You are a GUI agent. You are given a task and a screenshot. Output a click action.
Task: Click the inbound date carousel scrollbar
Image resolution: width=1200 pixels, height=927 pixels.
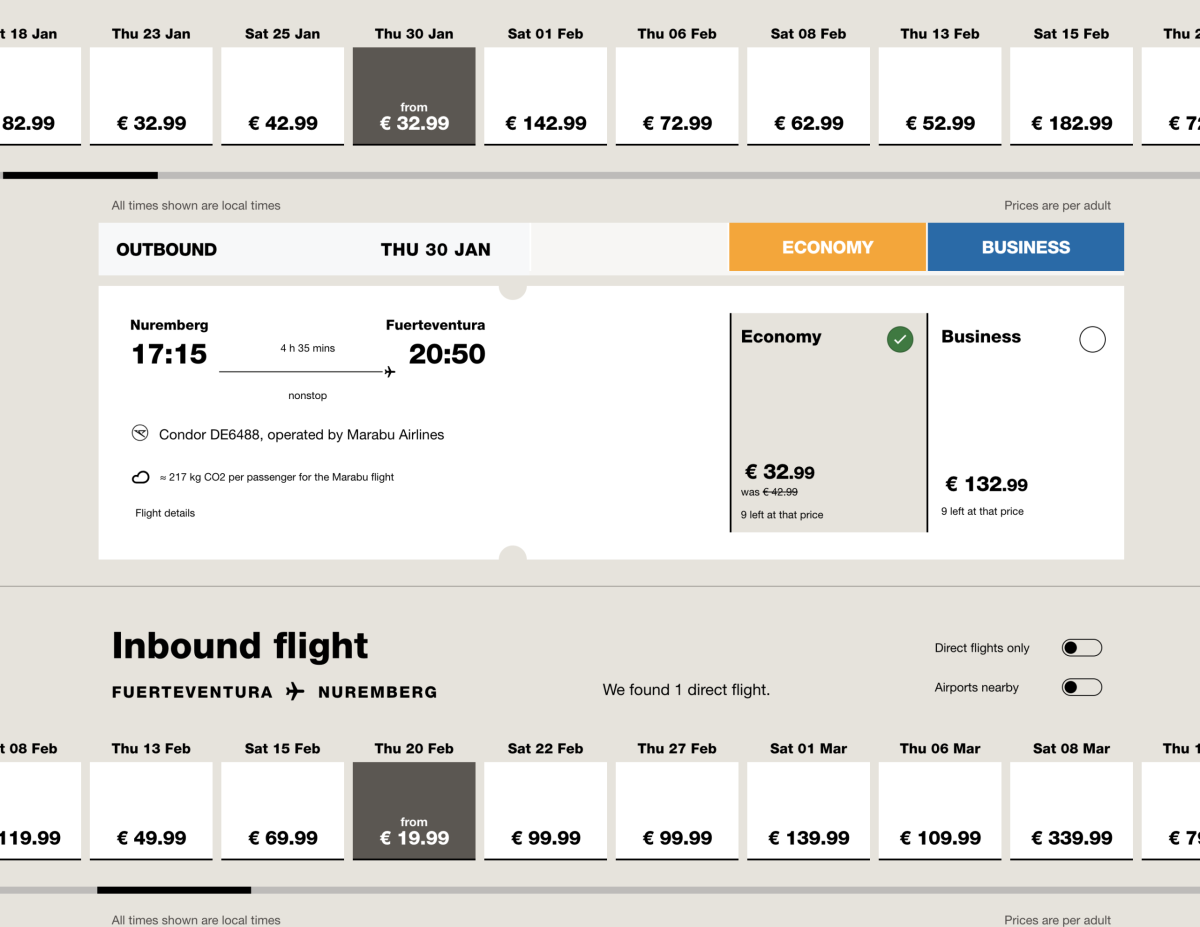600,890
